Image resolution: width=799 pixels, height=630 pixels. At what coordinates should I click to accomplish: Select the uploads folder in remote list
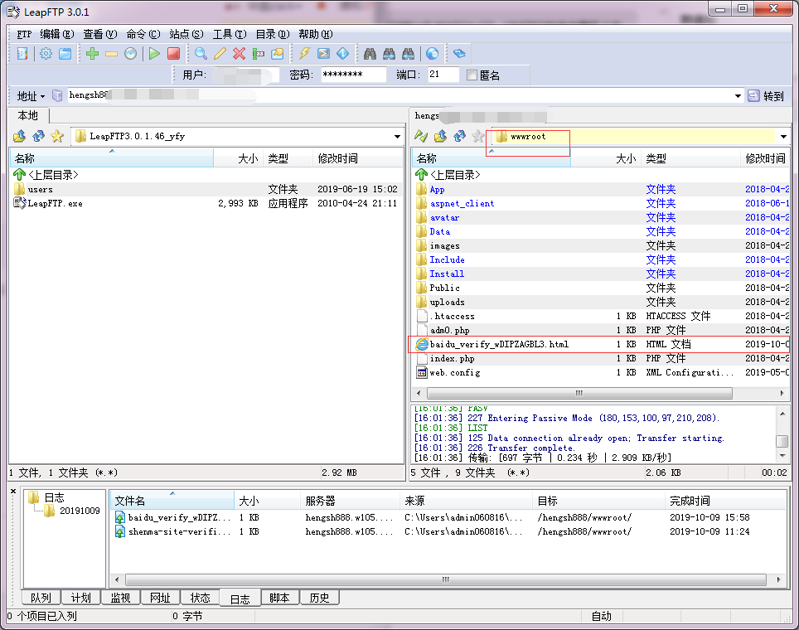(600, 302)
